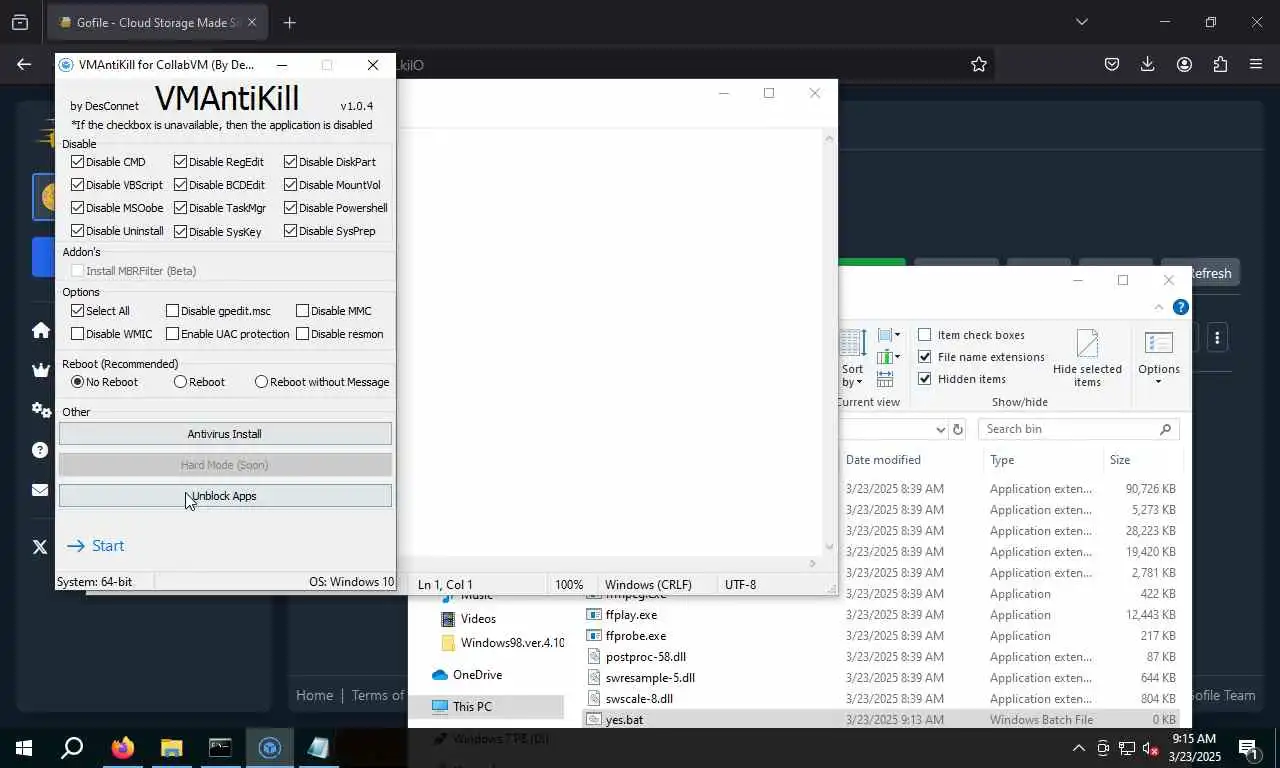
Task: Open the Explorer address history dropdown
Action: pos(940,429)
